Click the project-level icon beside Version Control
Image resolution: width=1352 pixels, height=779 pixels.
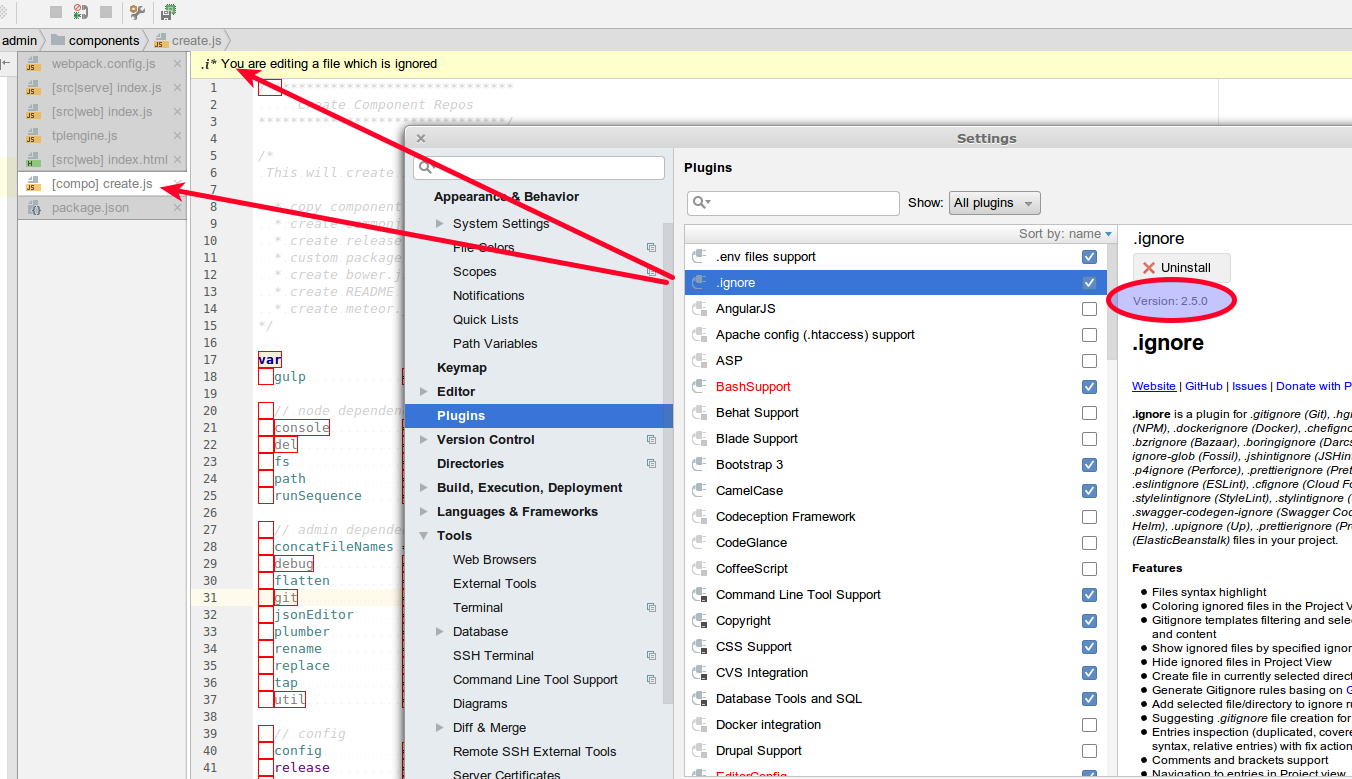[651, 440]
